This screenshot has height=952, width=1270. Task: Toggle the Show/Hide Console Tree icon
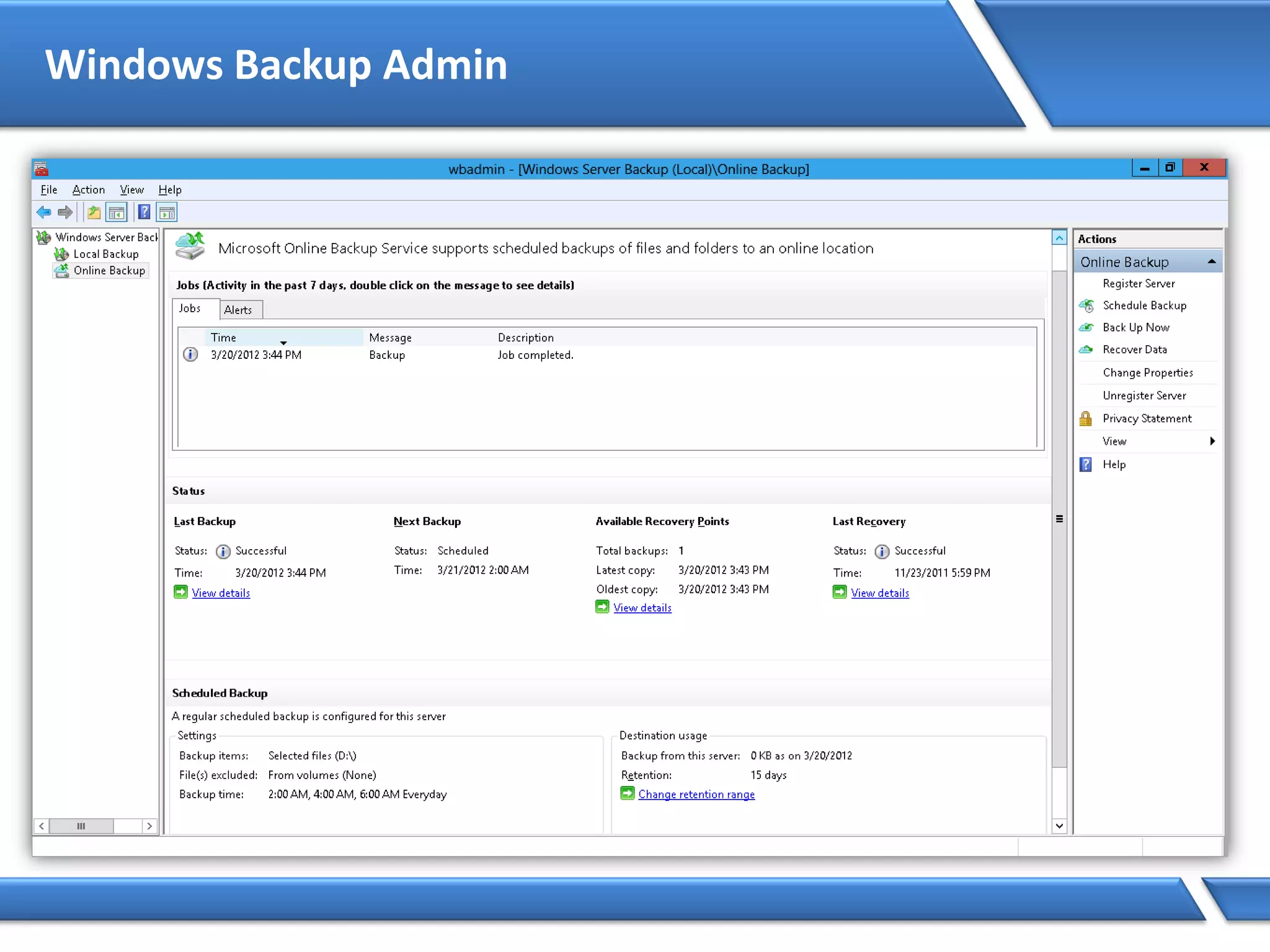coord(117,213)
